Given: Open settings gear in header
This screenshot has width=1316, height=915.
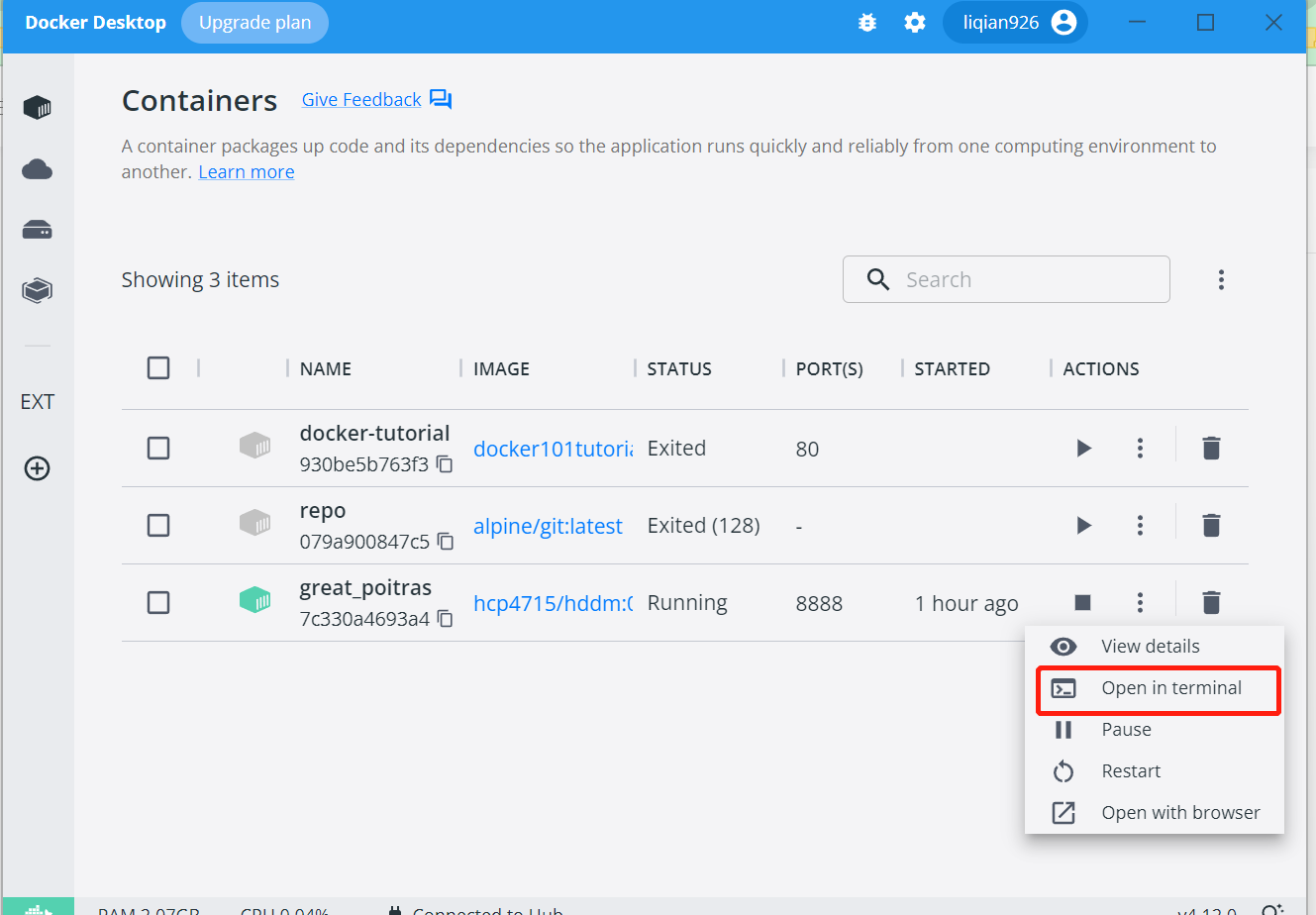Looking at the screenshot, I should coord(915,23).
